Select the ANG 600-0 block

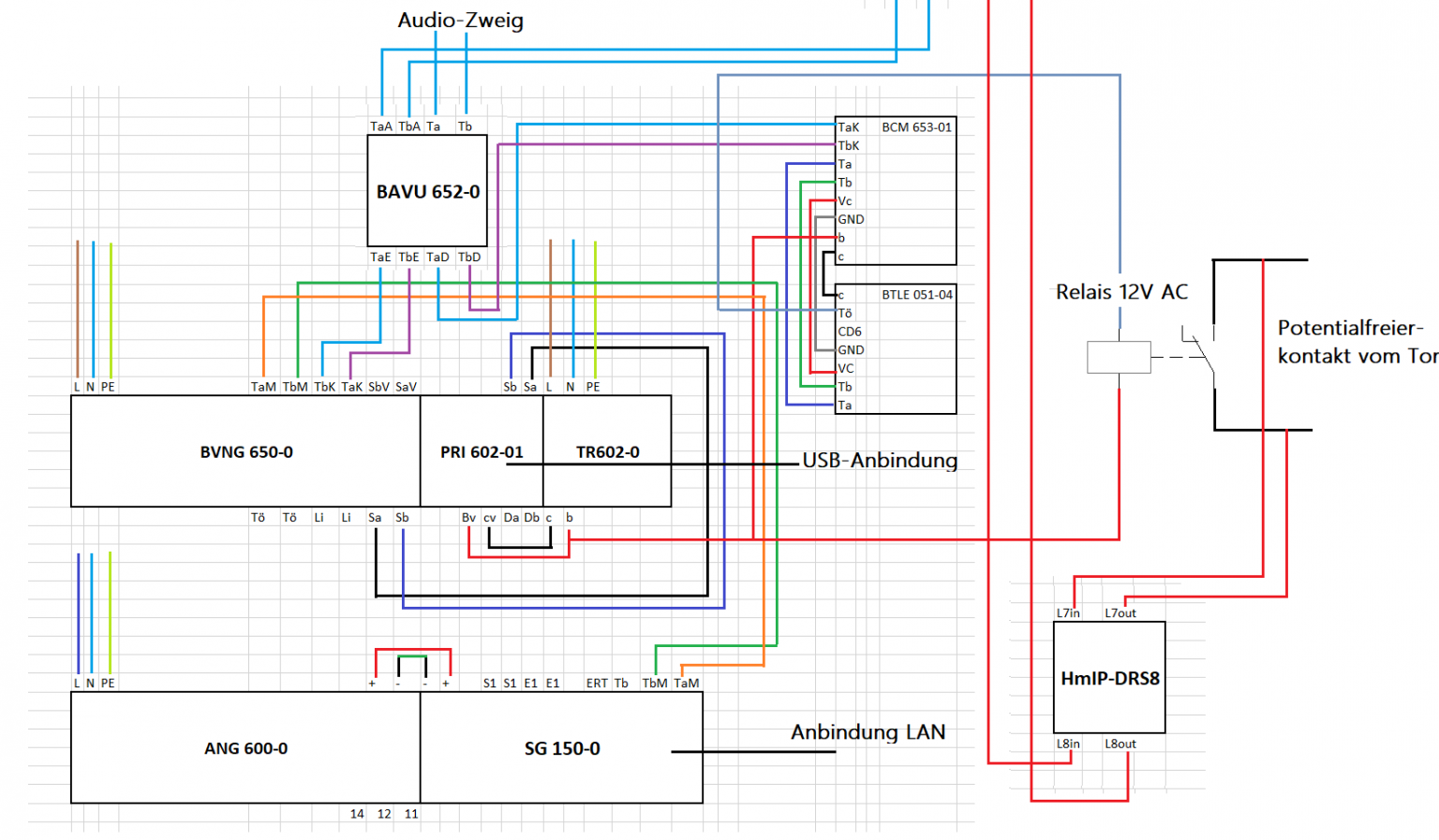245,748
